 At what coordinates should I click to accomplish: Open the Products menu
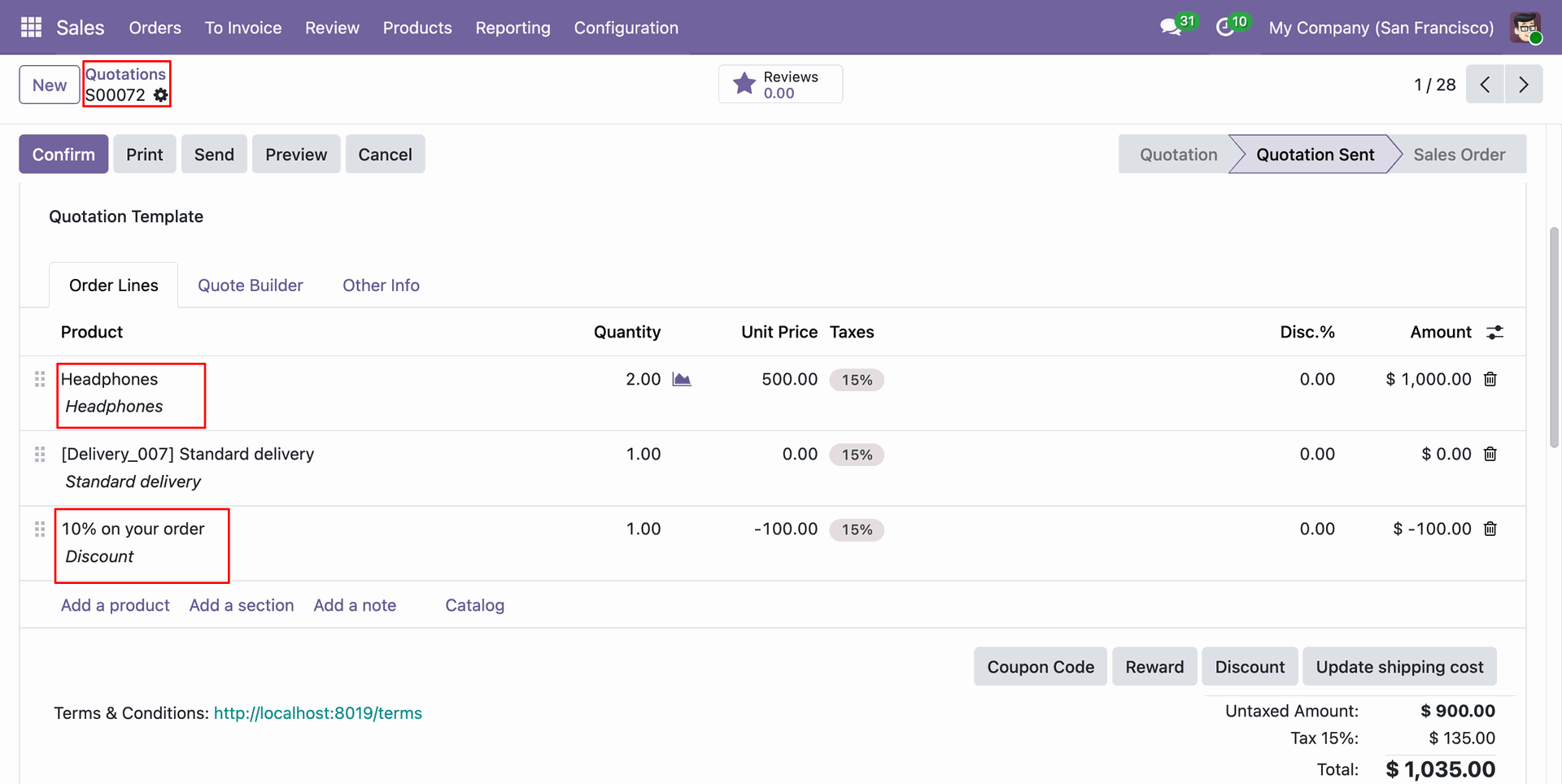point(417,28)
